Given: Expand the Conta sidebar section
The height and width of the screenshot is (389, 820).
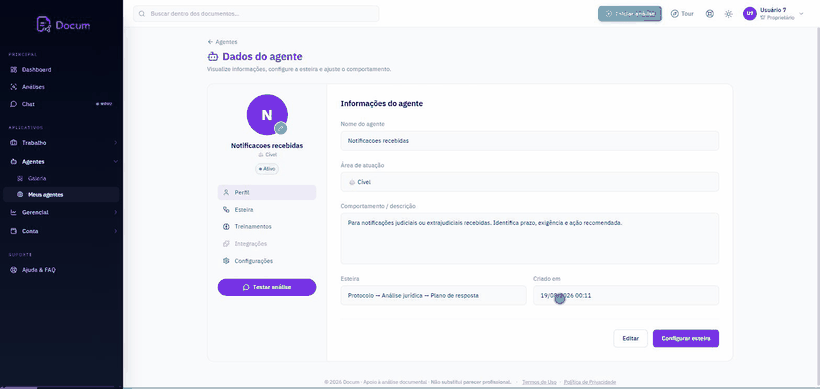Looking at the screenshot, I should coord(61,231).
